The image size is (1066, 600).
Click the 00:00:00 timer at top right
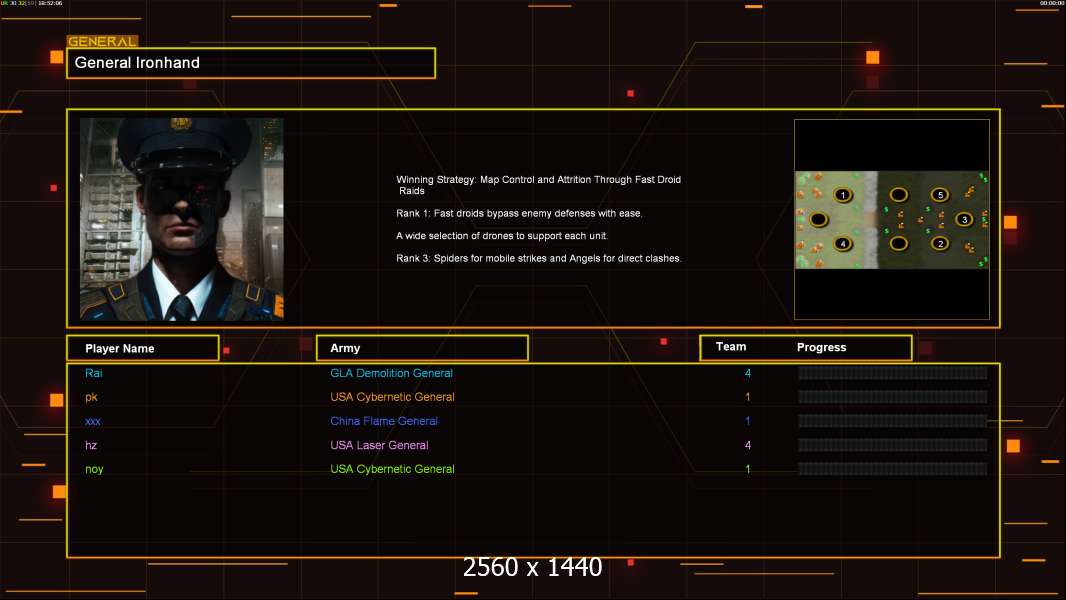1052,3
